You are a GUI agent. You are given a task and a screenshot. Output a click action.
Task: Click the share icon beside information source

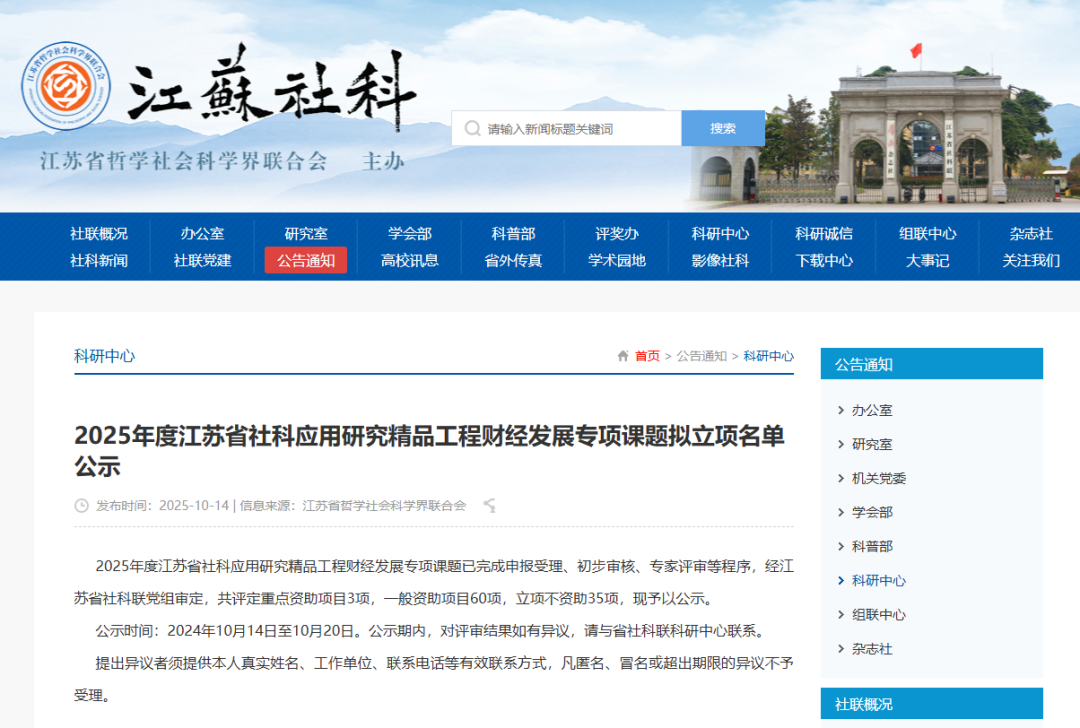click(x=489, y=505)
